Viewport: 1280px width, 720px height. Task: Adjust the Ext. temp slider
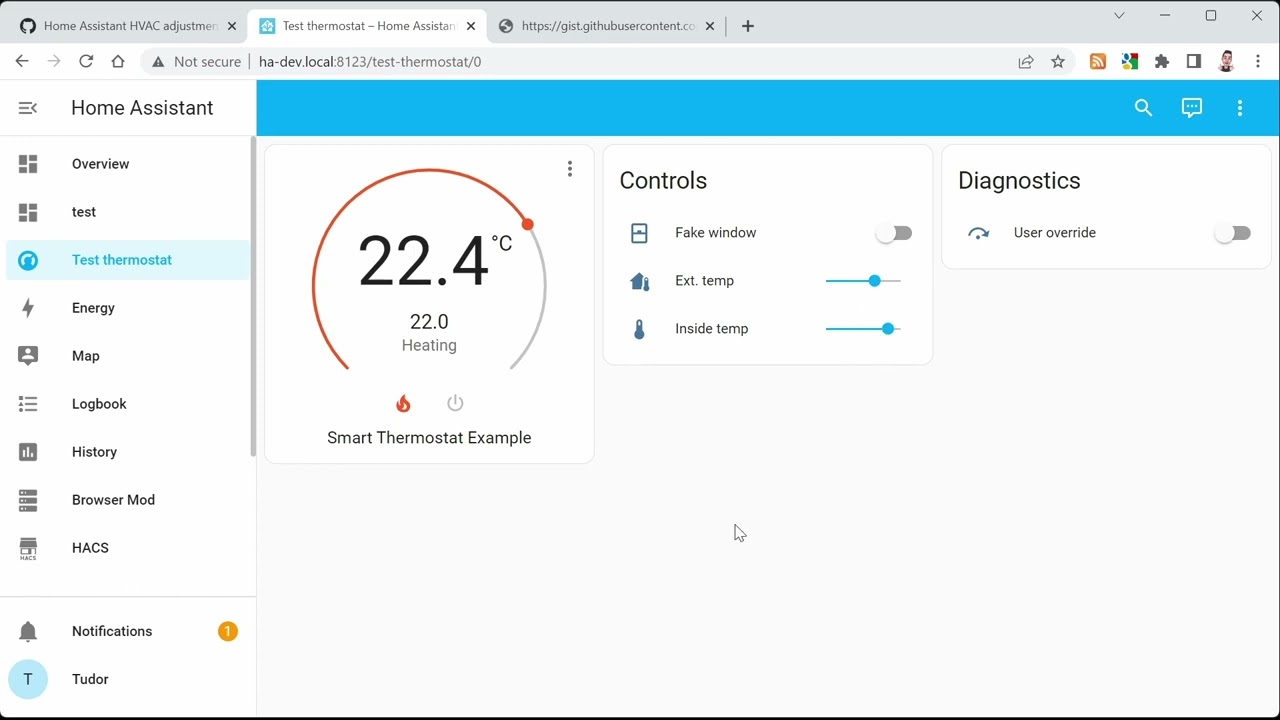(863, 281)
